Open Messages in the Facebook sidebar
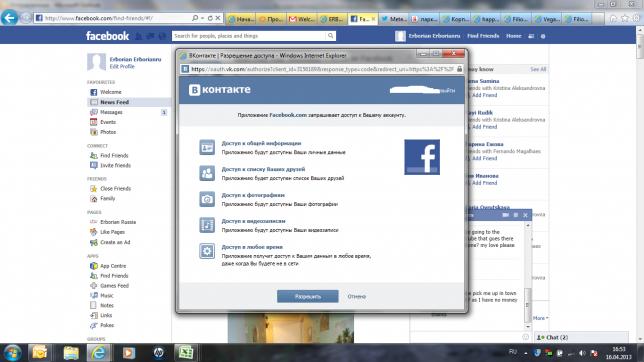Screen dimensions: 644x362 tap(111, 112)
